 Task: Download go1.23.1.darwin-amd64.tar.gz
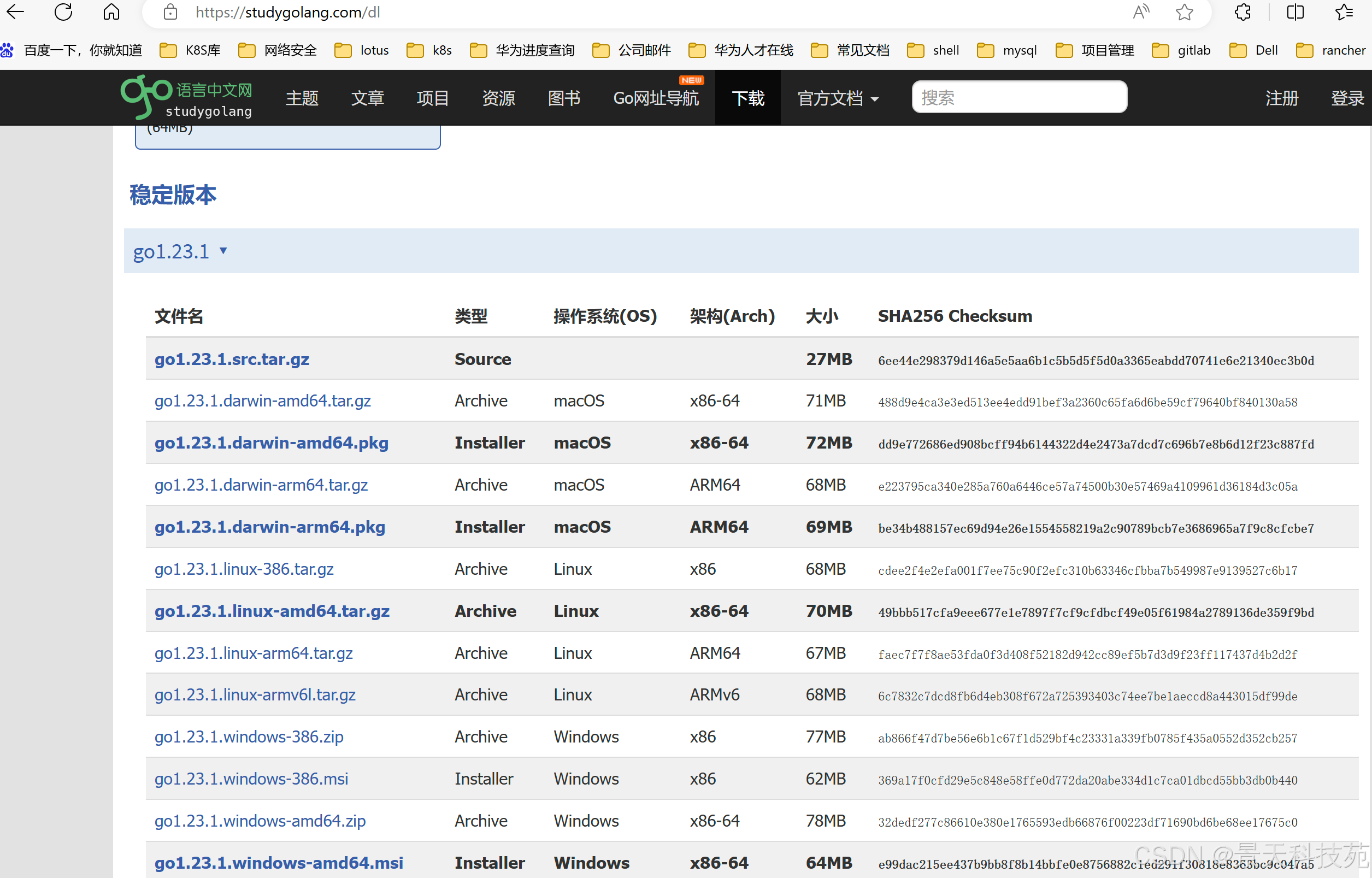[263, 401]
